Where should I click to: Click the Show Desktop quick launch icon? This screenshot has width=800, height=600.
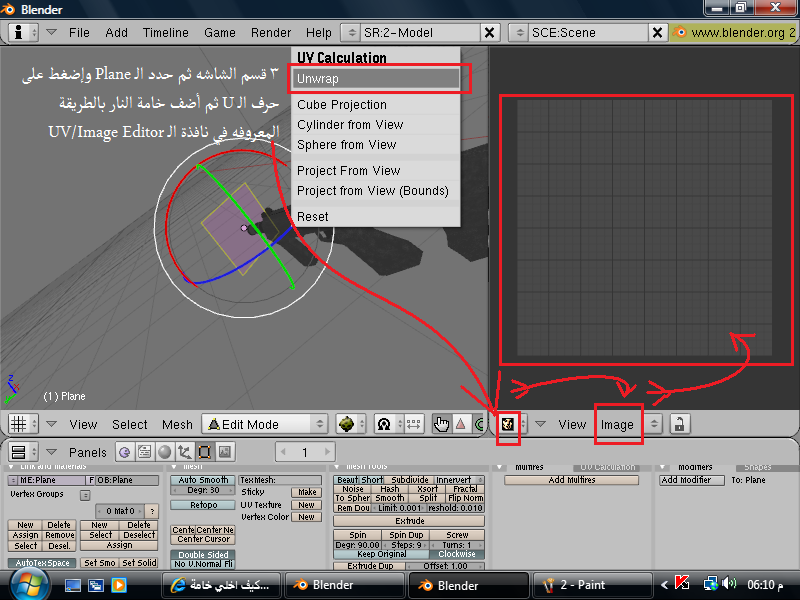tap(73, 585)
